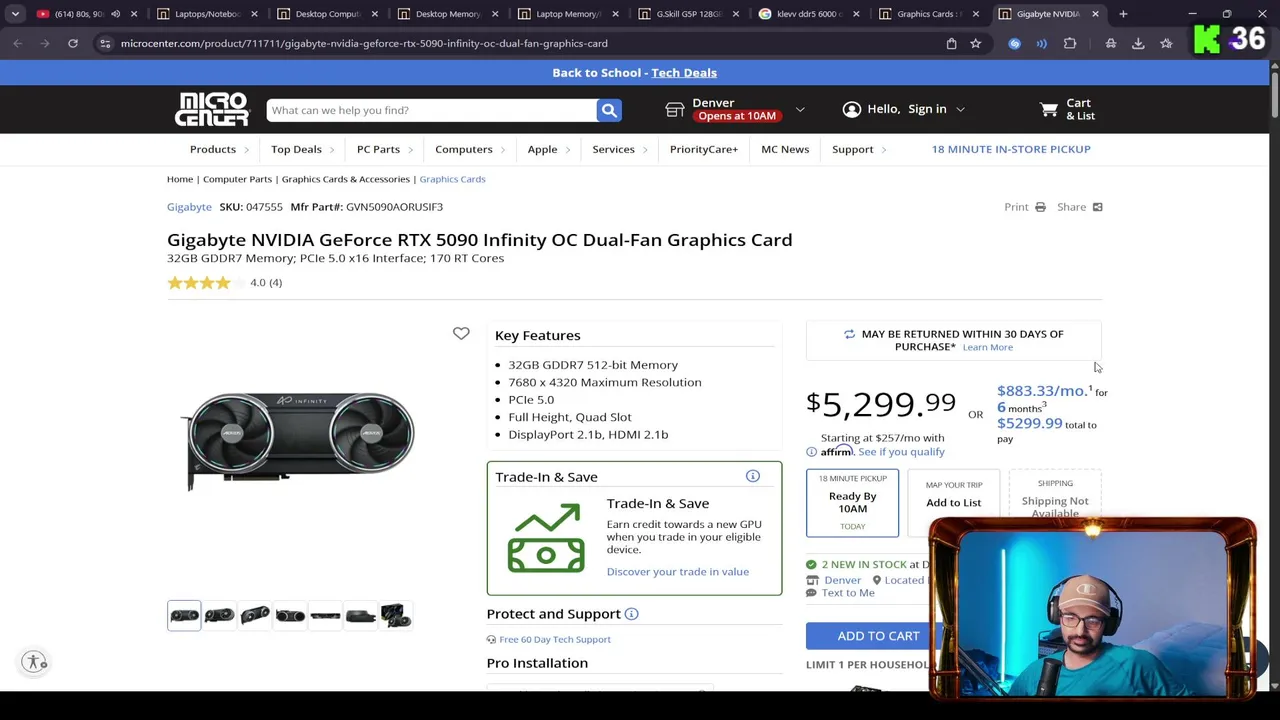Image resolution: width=1280 pixels, height=720 pixels.
Task: Open the PriorityCare+ menu
Action: pyautogui.click(x=703, y=149)
